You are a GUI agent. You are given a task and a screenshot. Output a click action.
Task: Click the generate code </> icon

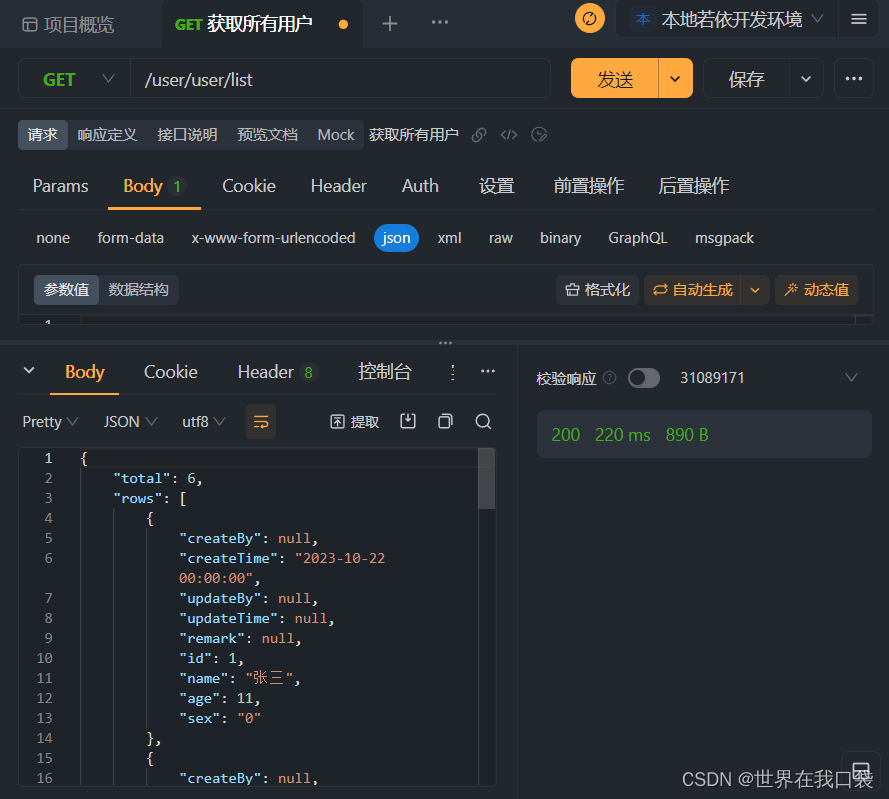509,135
